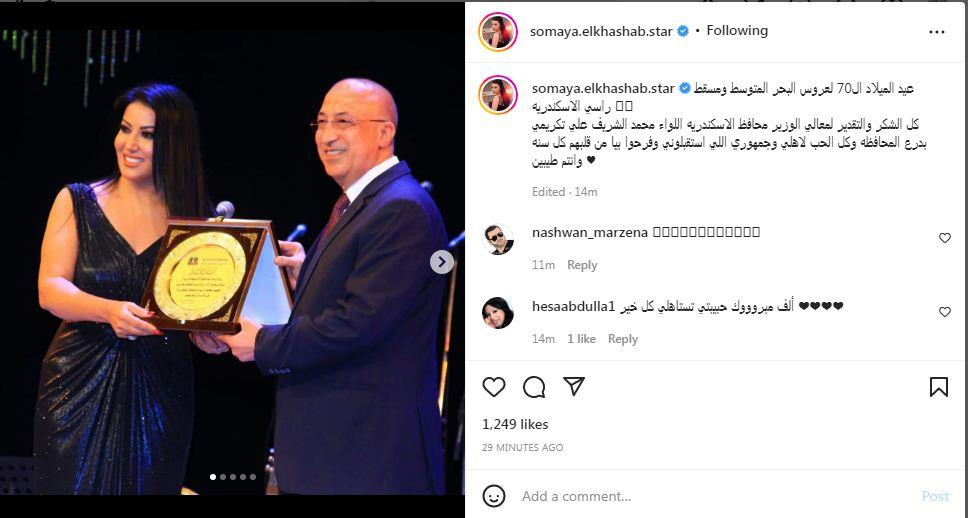Save post with bookmark icon

[938, 387]
